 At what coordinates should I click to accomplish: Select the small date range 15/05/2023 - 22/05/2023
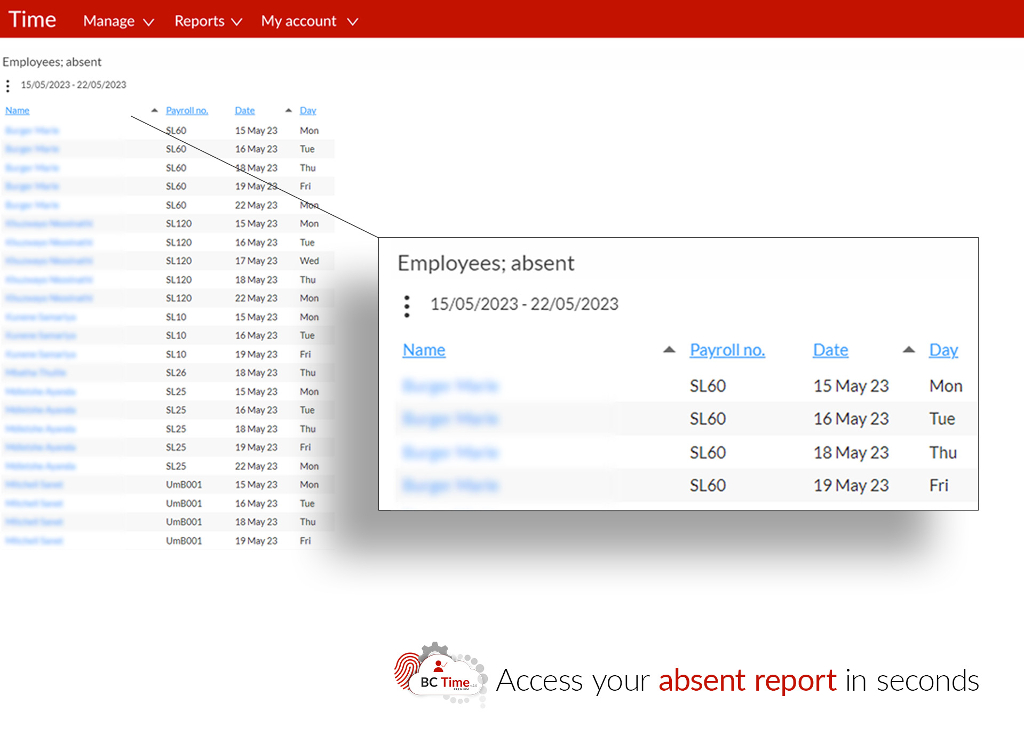click(74, 85)
